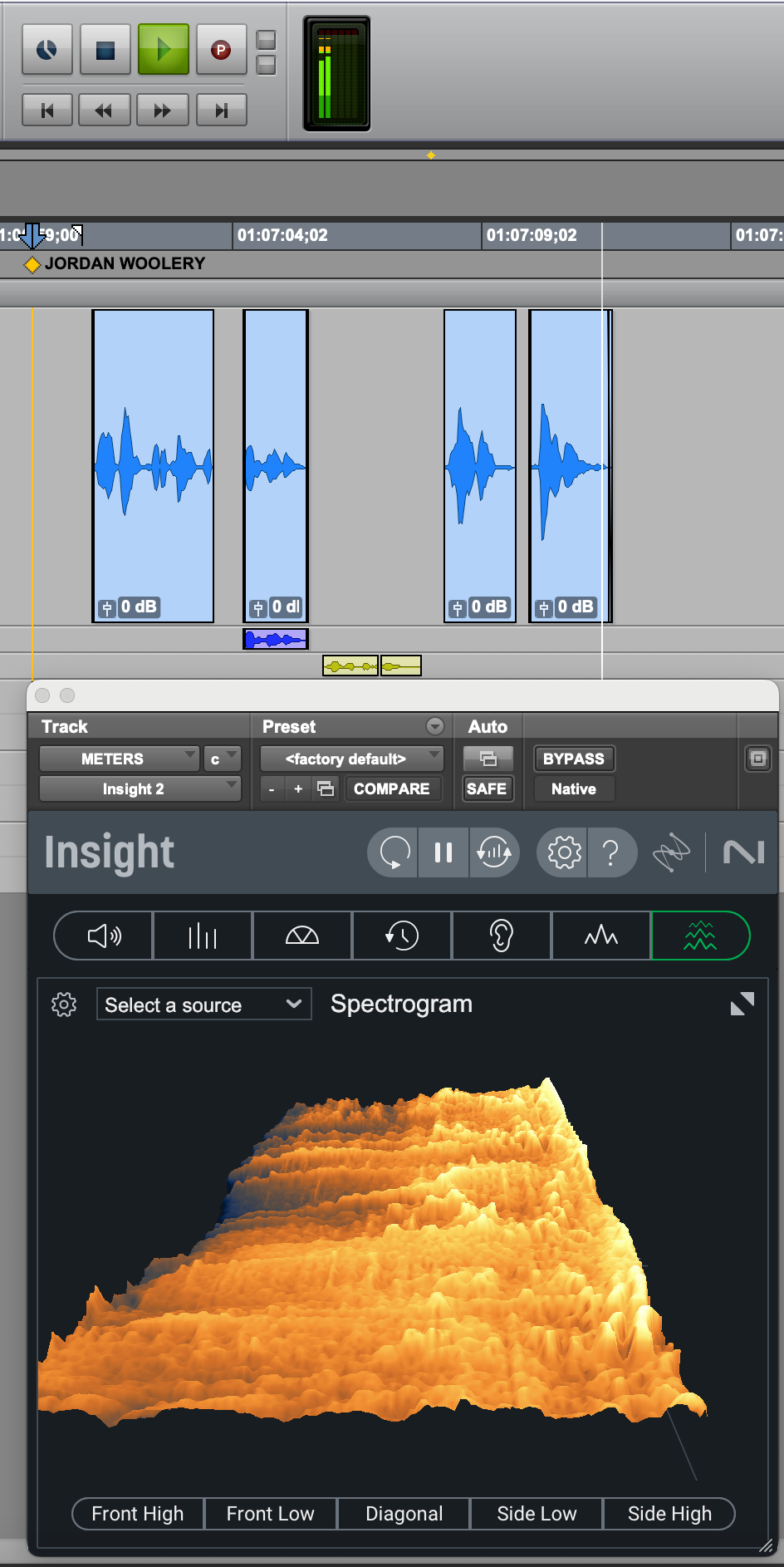Screen dimensions: 784x1567
Task: Open the Spectrogram panel gear settings
Action: (x=64, y=1005)
